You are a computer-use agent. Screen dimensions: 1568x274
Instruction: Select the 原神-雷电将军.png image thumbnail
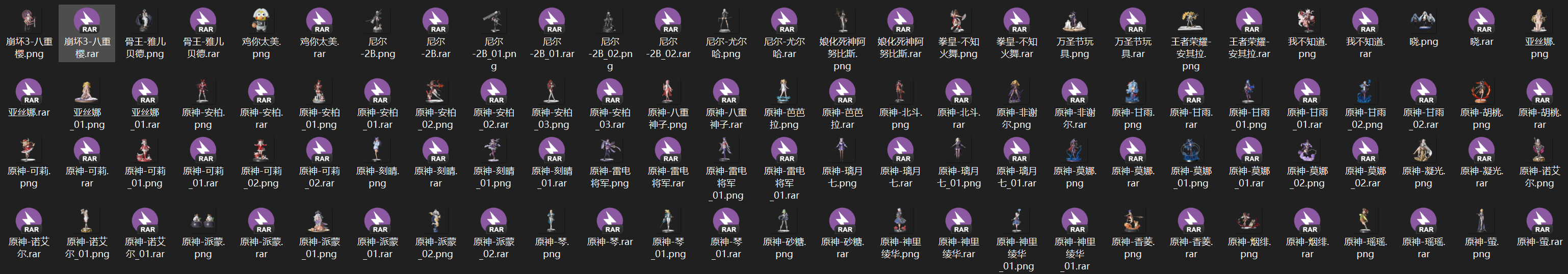point(611,150)
